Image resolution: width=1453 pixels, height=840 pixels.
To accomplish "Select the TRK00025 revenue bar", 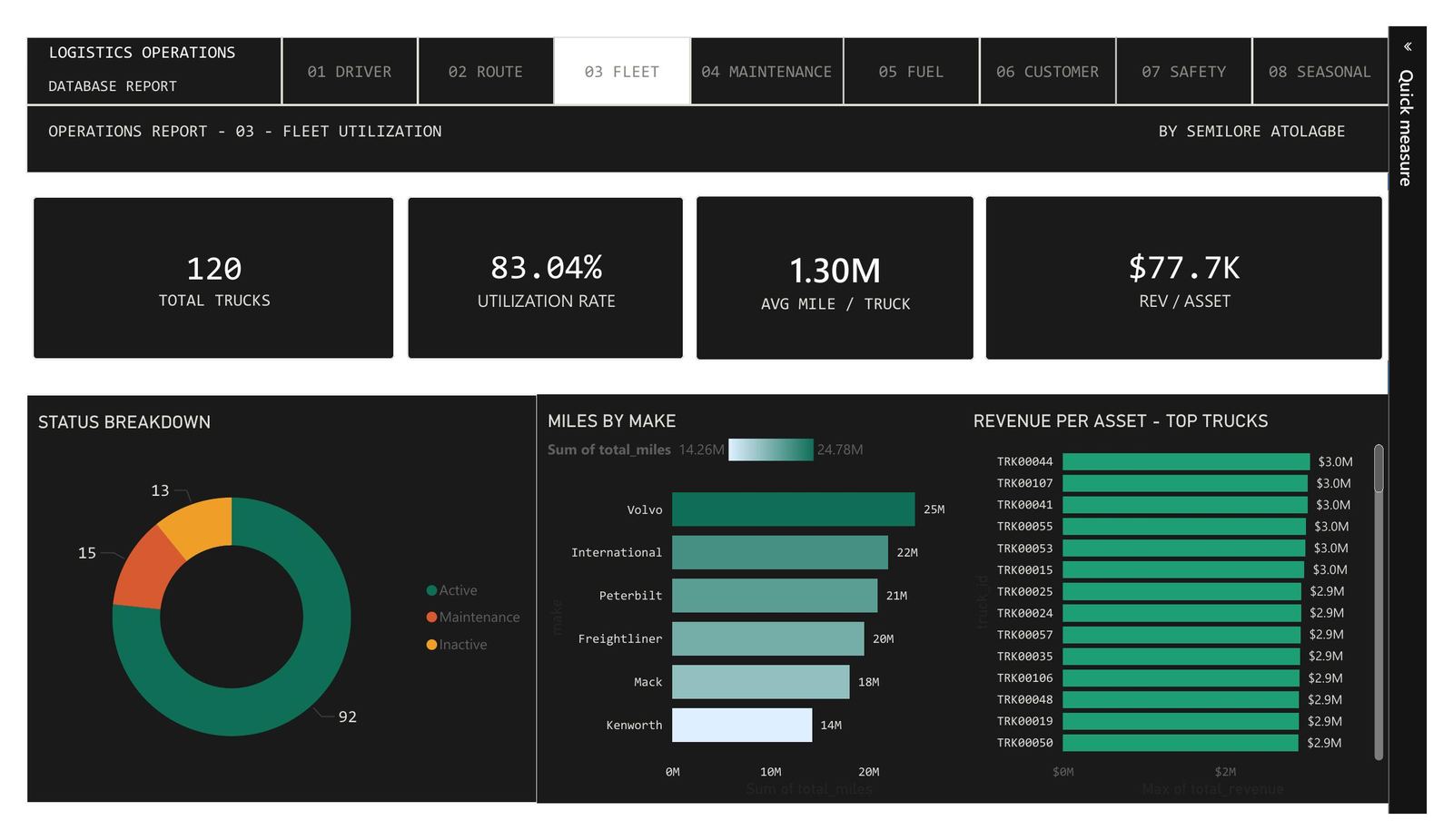I will pos(1181,591).
